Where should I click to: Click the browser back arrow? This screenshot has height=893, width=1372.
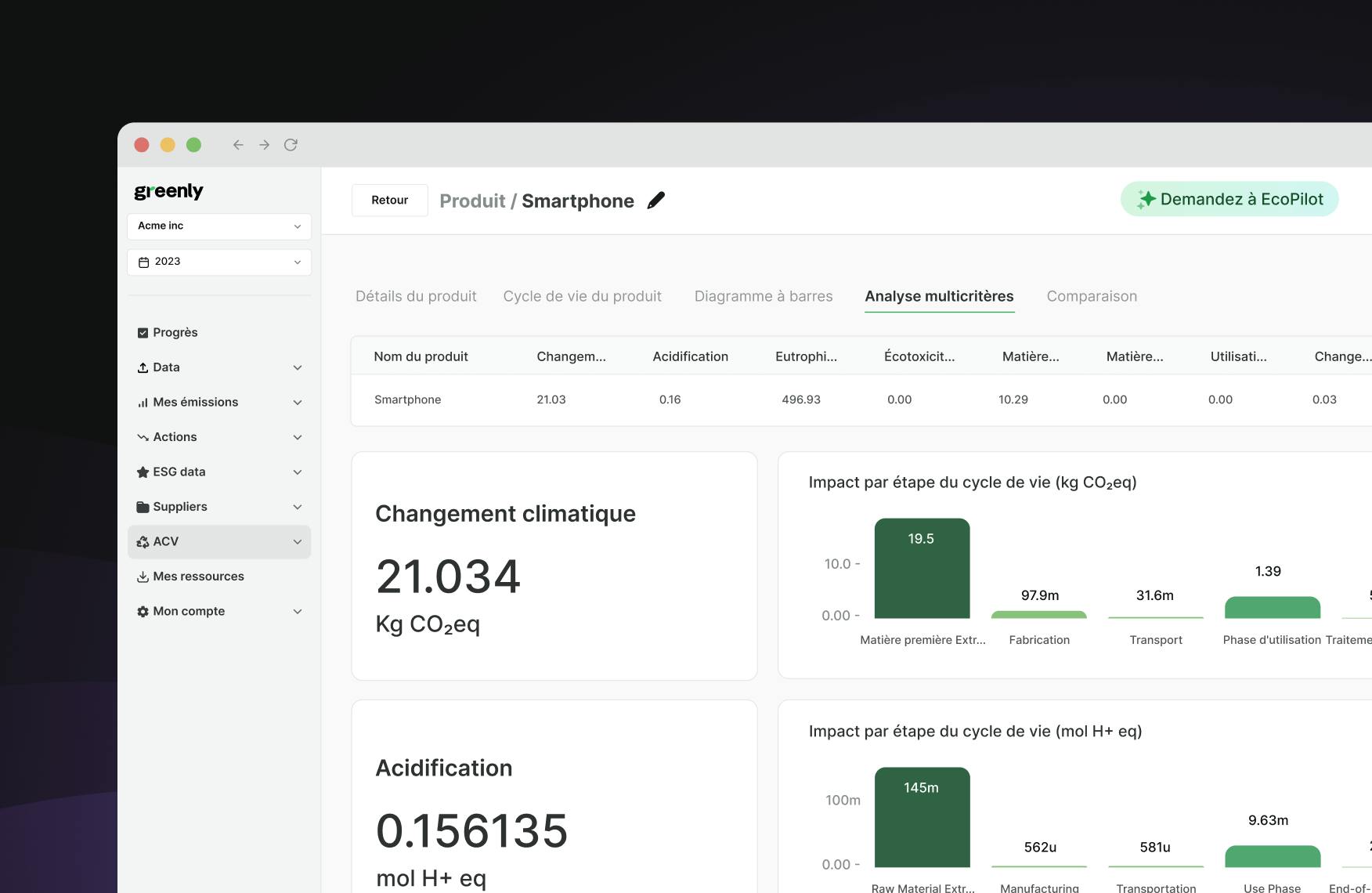click(x=238, y=145)
